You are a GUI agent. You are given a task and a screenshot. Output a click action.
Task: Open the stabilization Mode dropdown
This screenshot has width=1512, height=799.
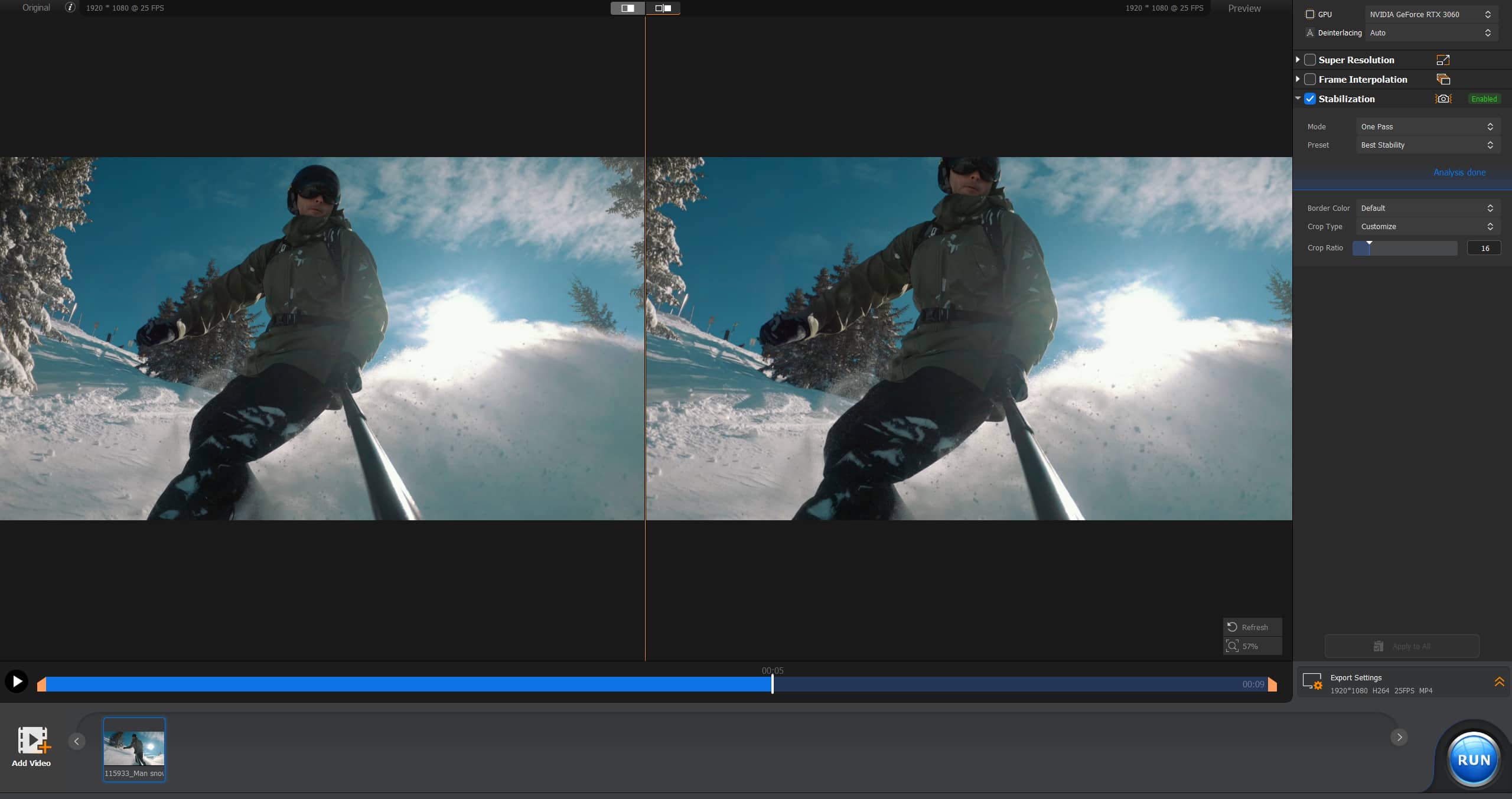click(x=1428, y=126)
